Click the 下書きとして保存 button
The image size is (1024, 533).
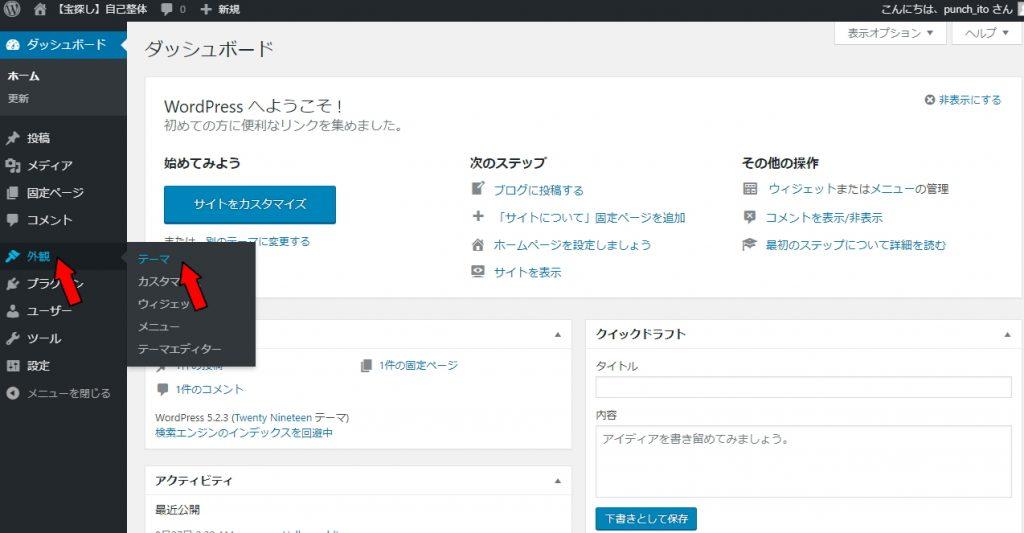[646, 519]
